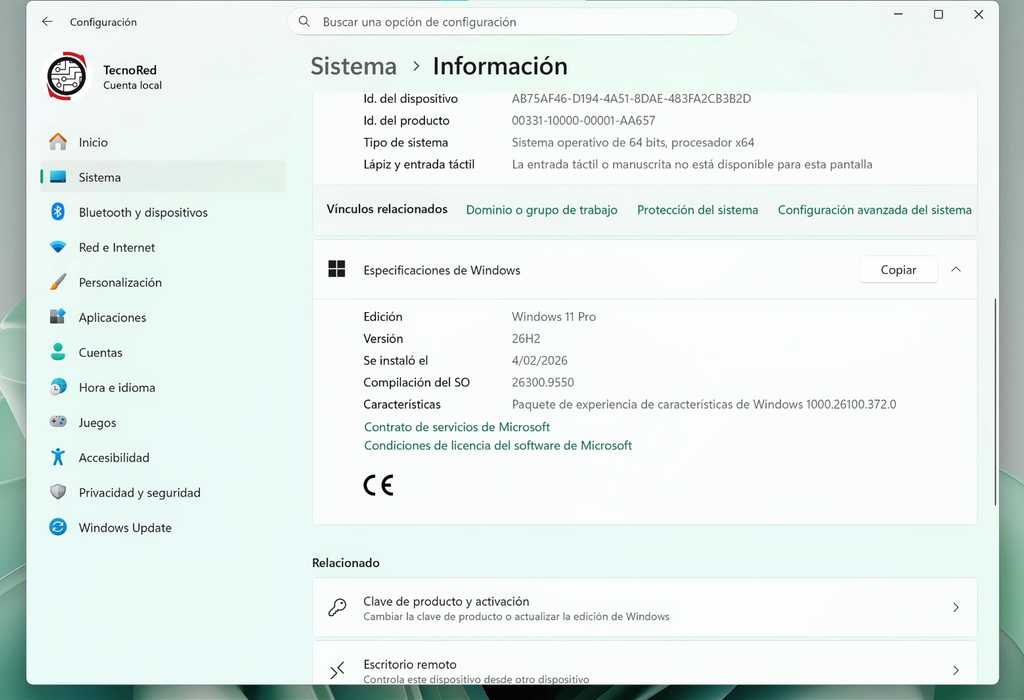Click the search settings input field
The width and height of the screenshot is (1024, 700).
tap(513, 22)
